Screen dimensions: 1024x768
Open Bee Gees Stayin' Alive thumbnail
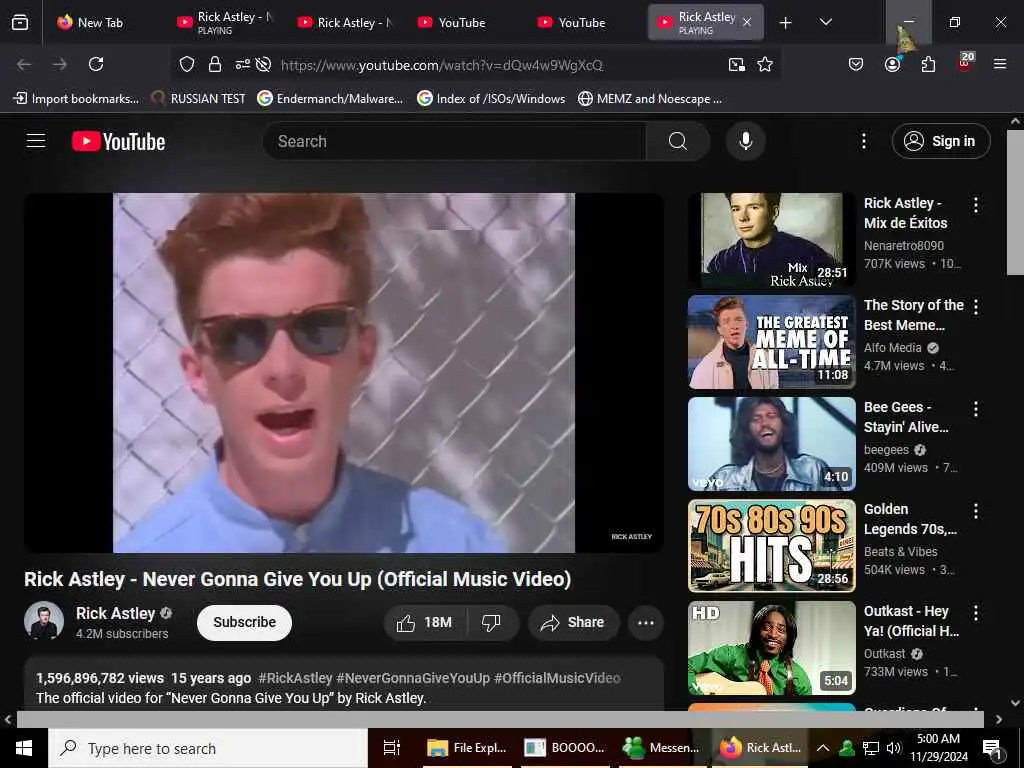pyautogui.click(x=771, y=444)
